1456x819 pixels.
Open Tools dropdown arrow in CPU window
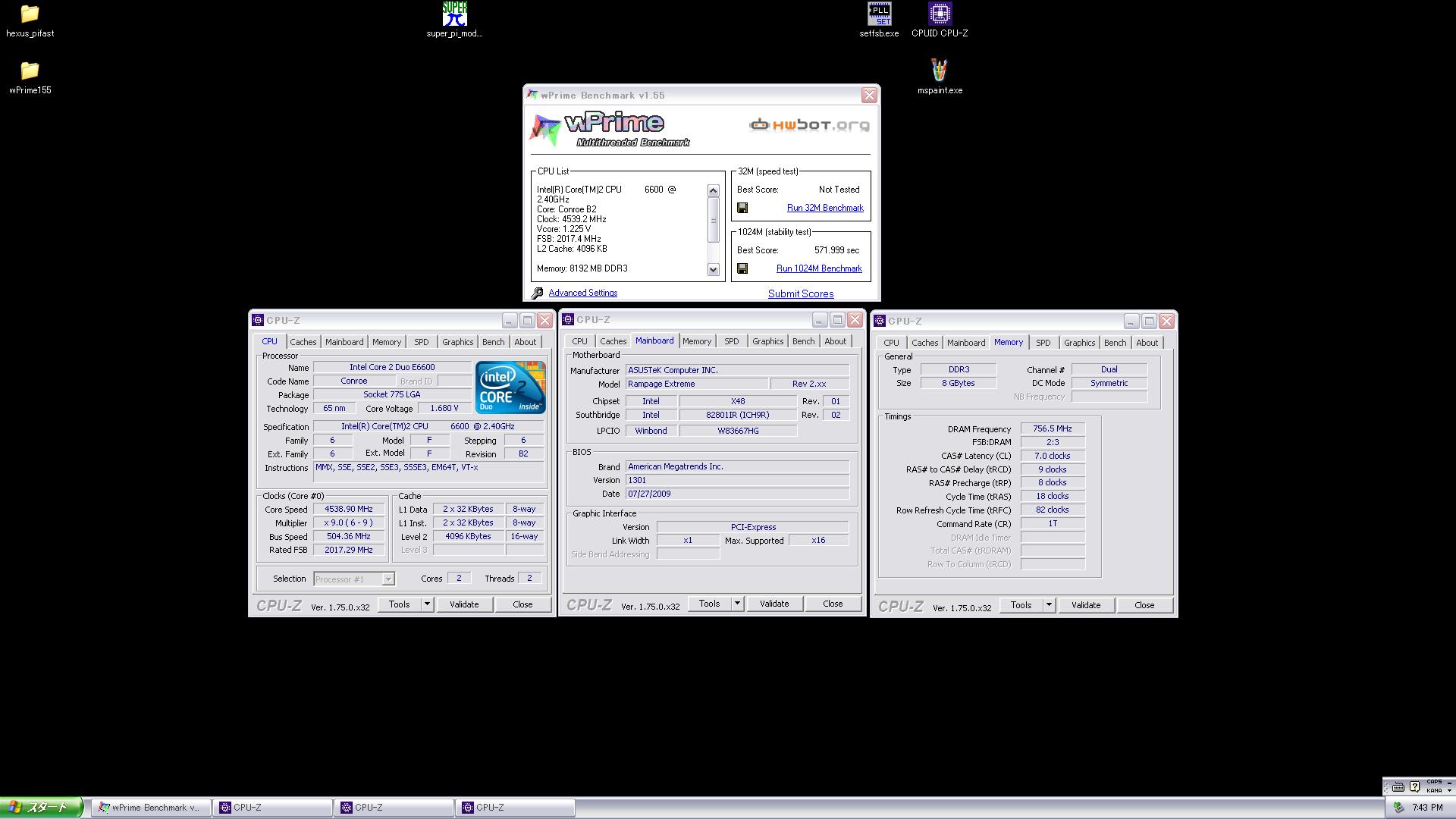click(427, 604)
